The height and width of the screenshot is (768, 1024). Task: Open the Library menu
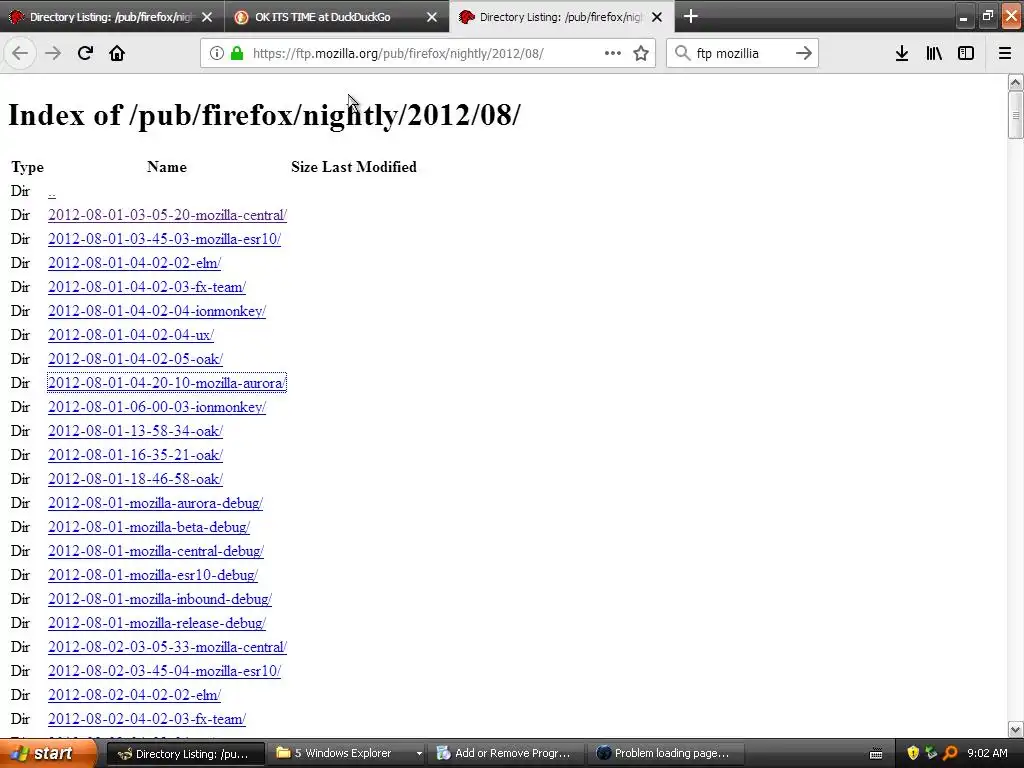934,53
